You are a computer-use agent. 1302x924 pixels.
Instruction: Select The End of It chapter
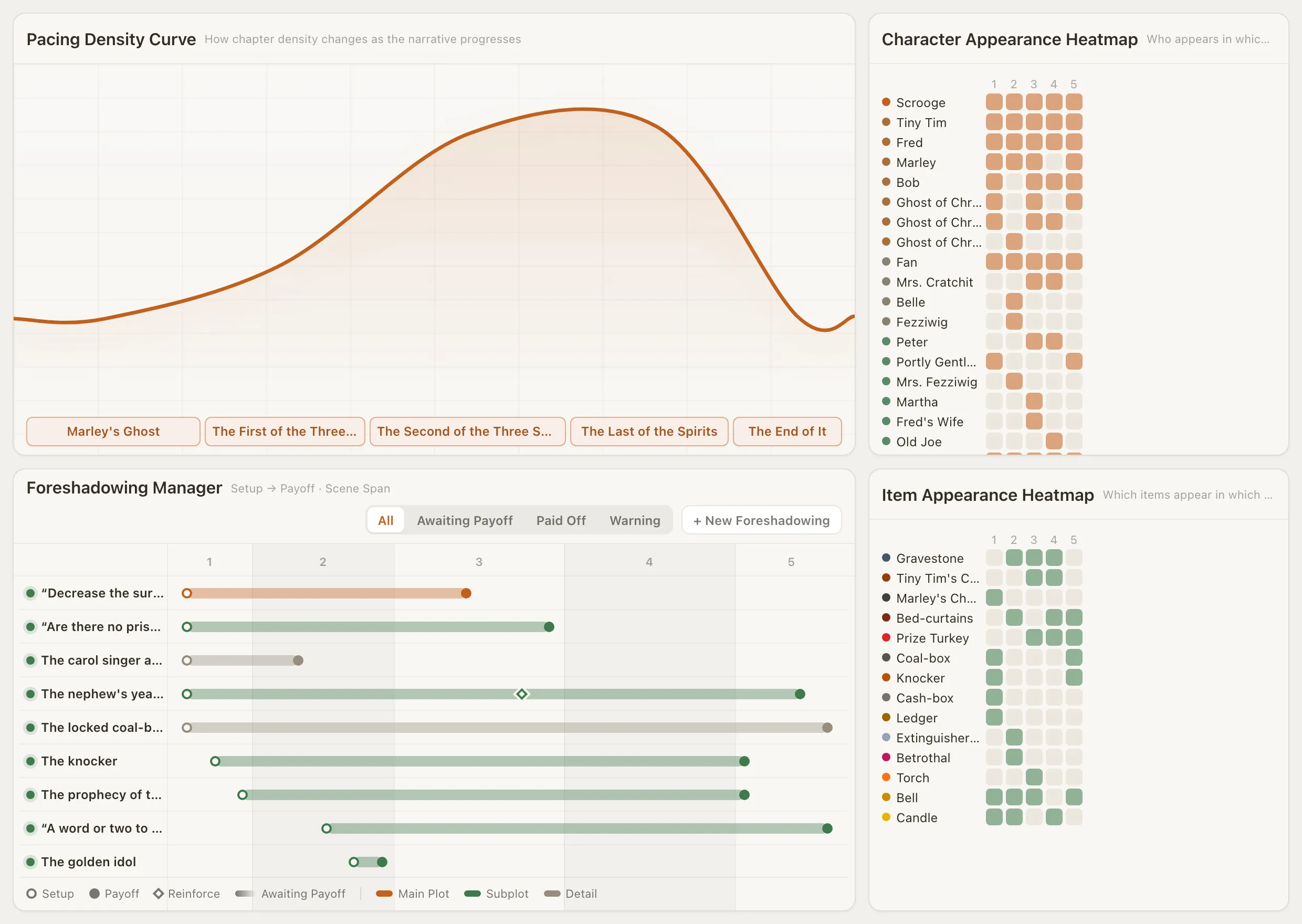(x=787, y=431)
